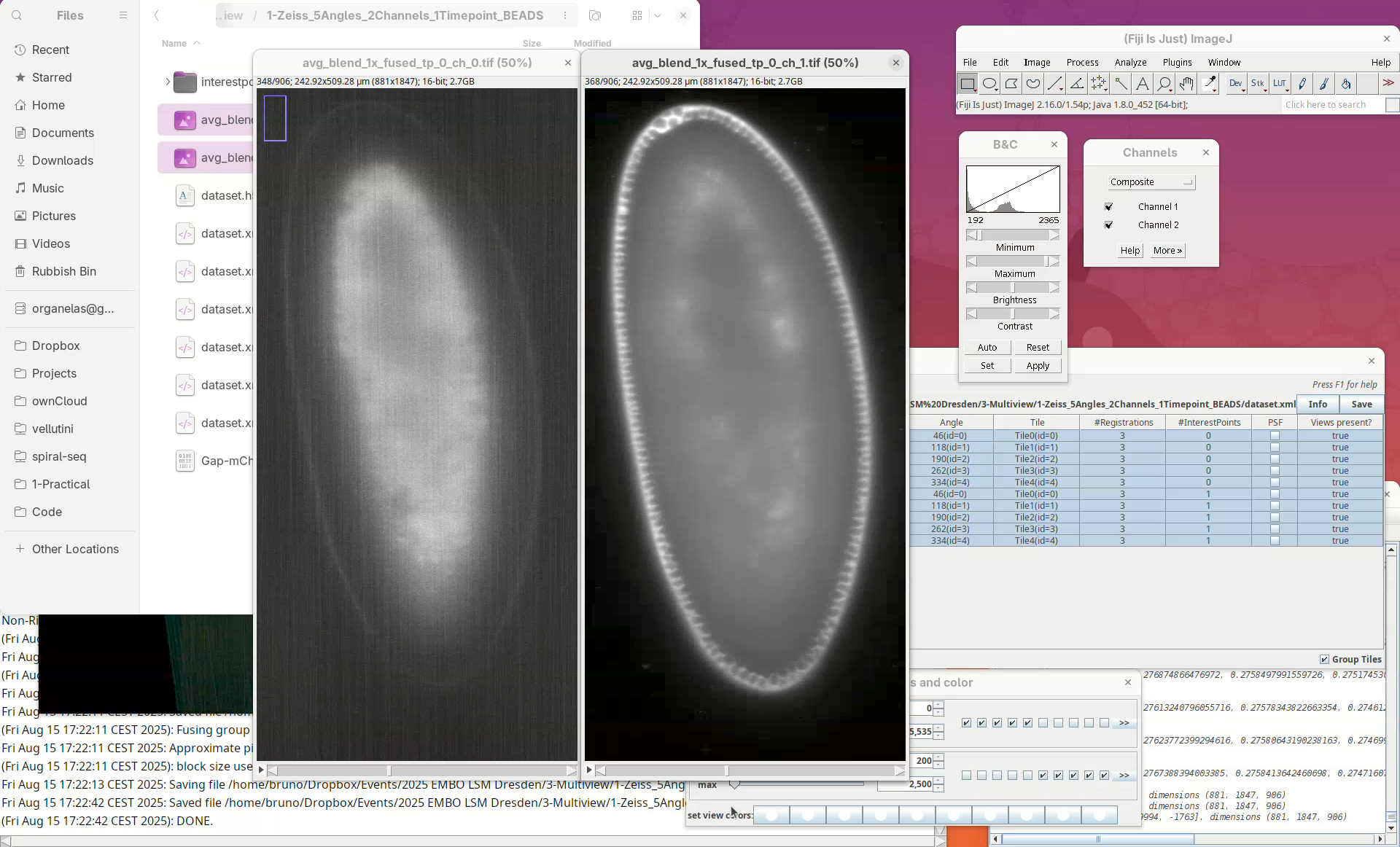This screenshot has height=847, width=1400.
Task: Open the Composite mode dropdown
Action: (x=1151, y=182)
